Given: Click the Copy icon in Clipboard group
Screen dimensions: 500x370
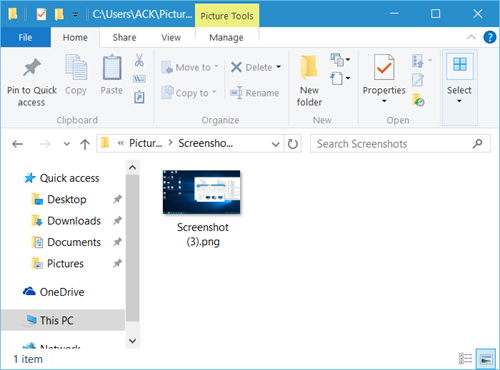Looking at the screenshot, I should click(x=76, y=67).
